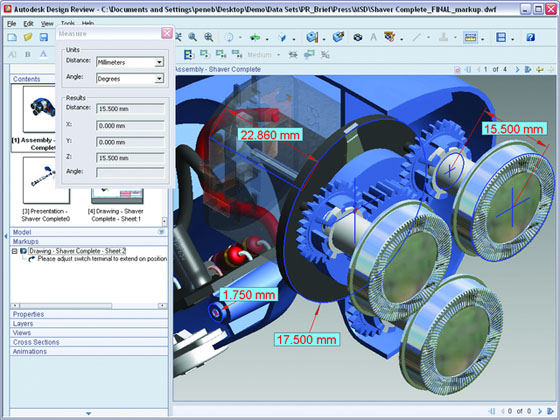The height and width of the screenshot is (420, 560).
Task: Open the Medium line weight dropdown
Action: (x=279, y=55)
